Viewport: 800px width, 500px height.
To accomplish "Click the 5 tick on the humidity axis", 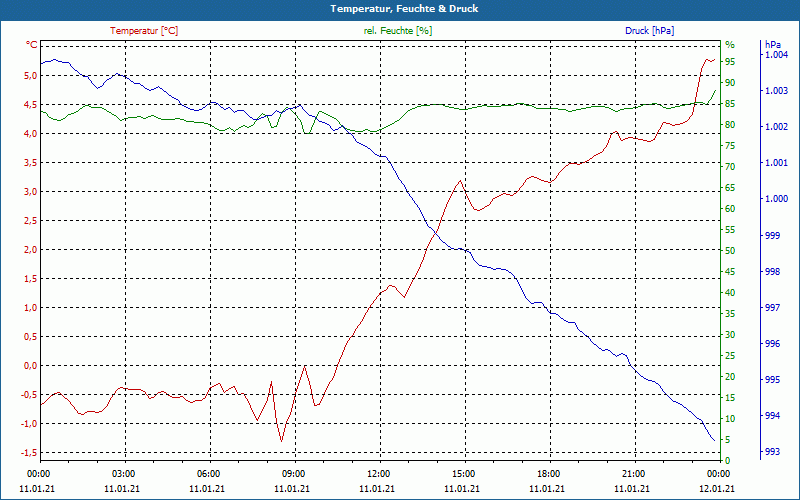I will coord(728,440).
